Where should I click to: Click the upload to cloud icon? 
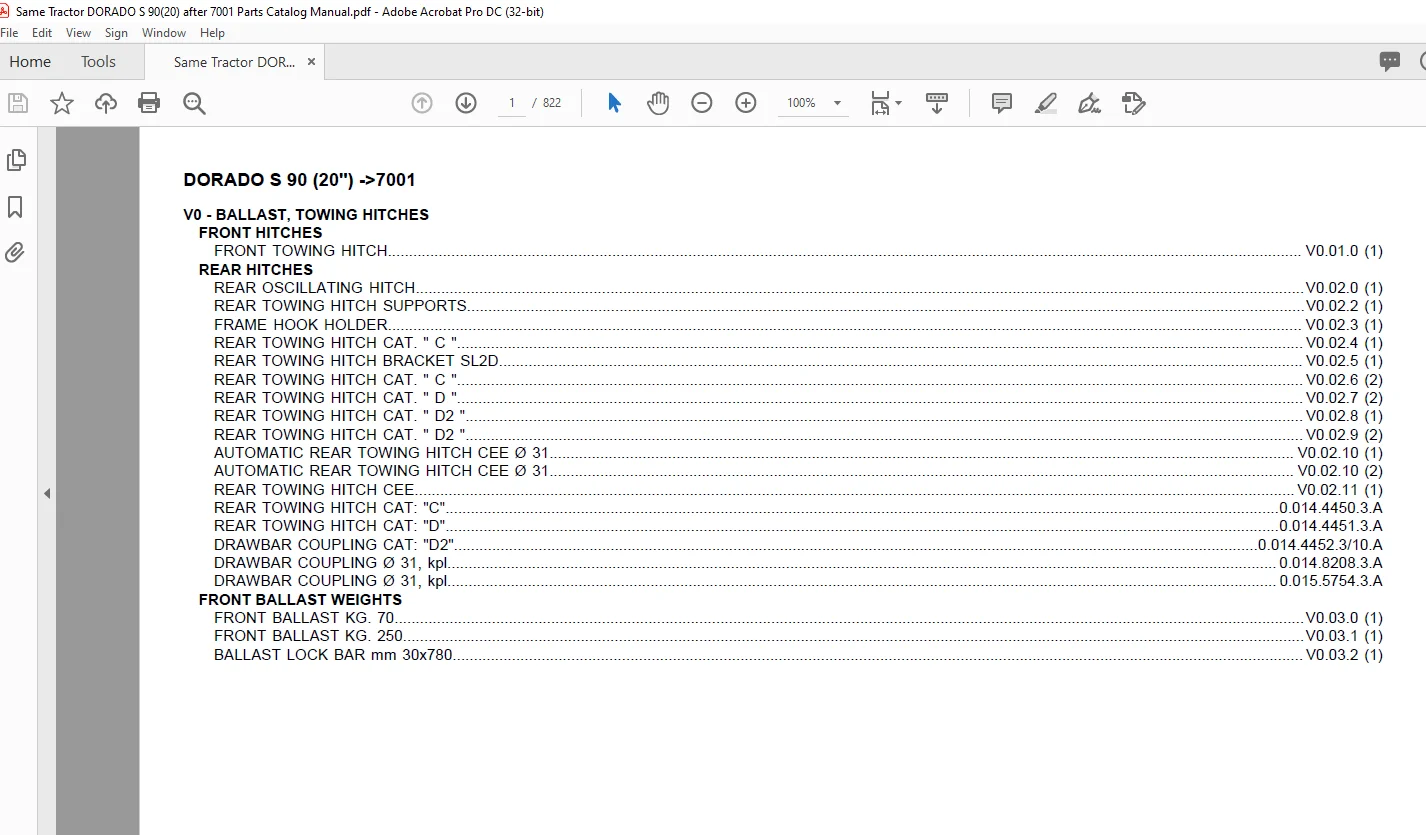point(106,103)
